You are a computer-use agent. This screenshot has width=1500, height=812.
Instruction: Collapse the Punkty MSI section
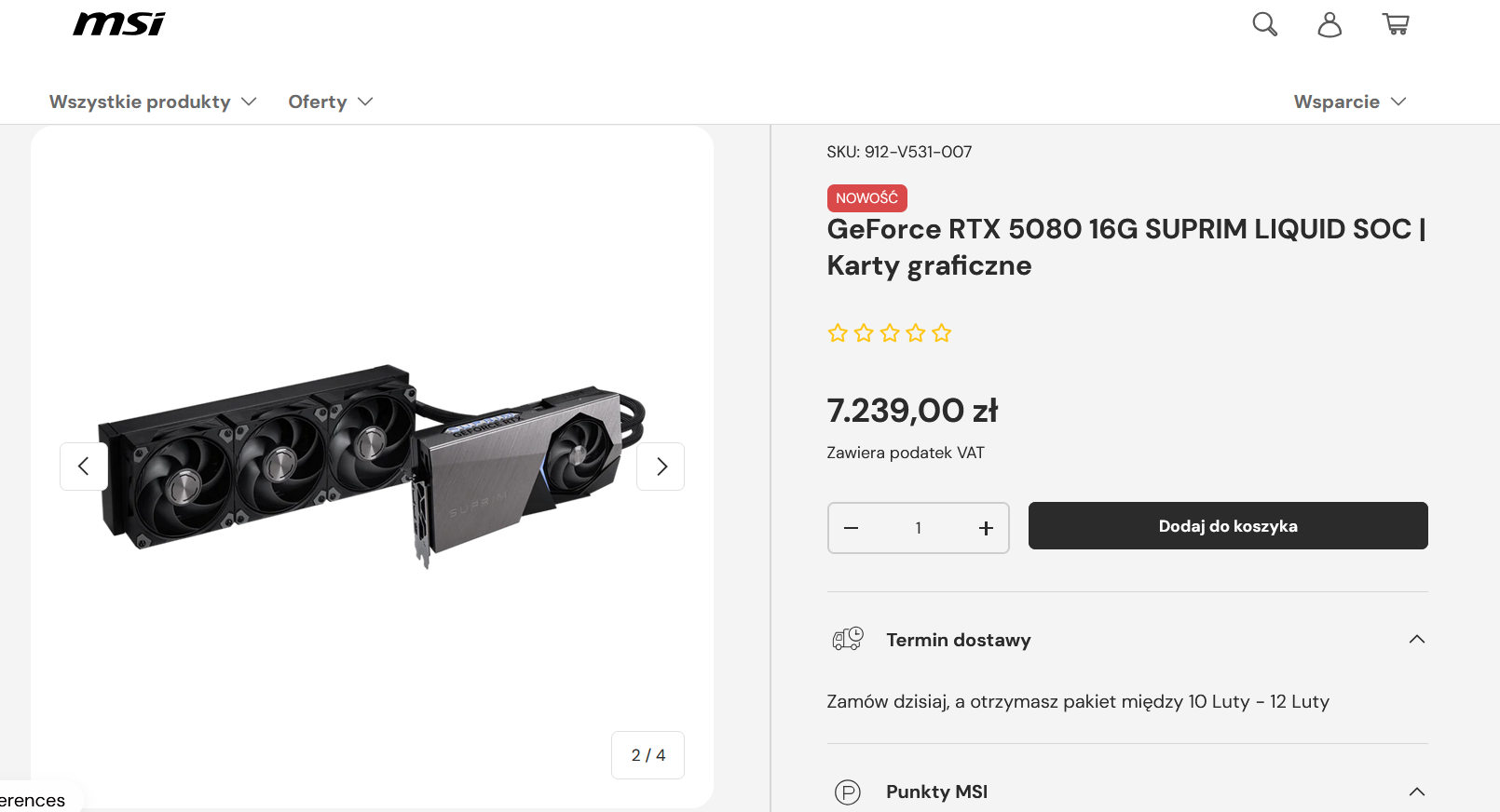[1416, 792]
